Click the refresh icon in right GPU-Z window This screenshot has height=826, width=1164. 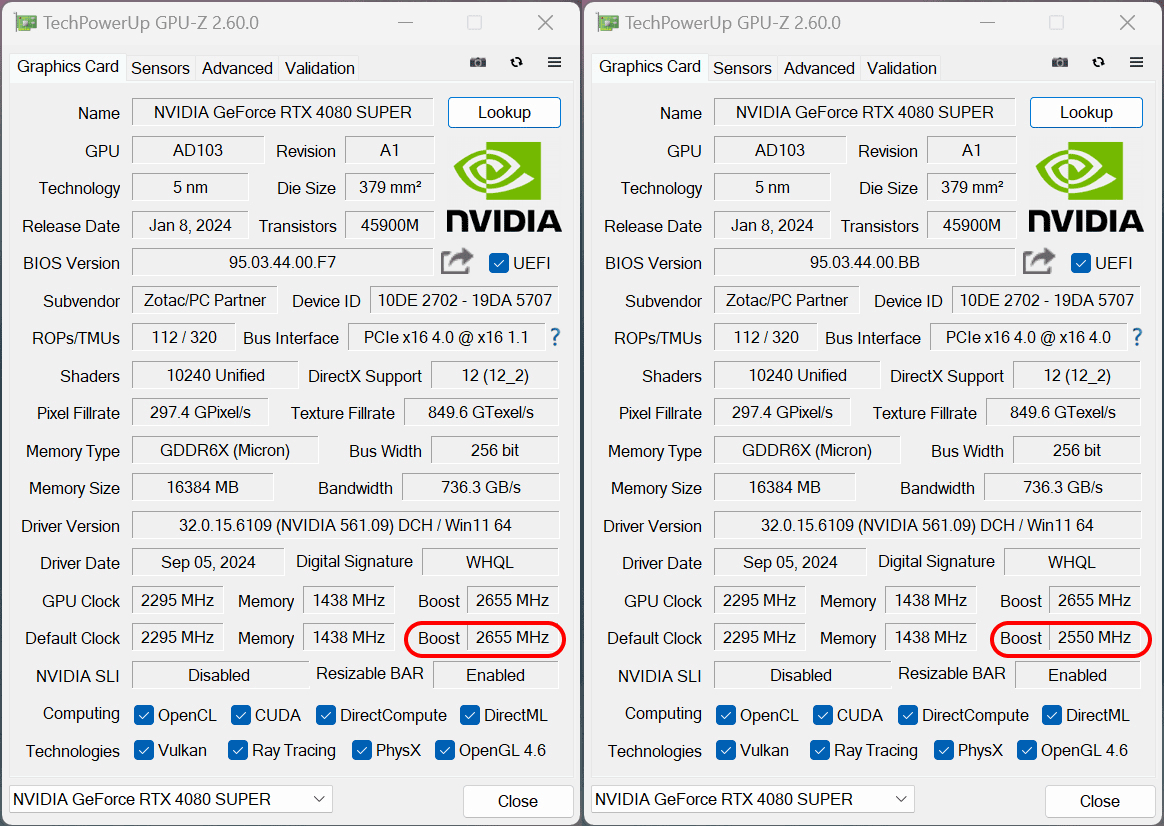1098,62
